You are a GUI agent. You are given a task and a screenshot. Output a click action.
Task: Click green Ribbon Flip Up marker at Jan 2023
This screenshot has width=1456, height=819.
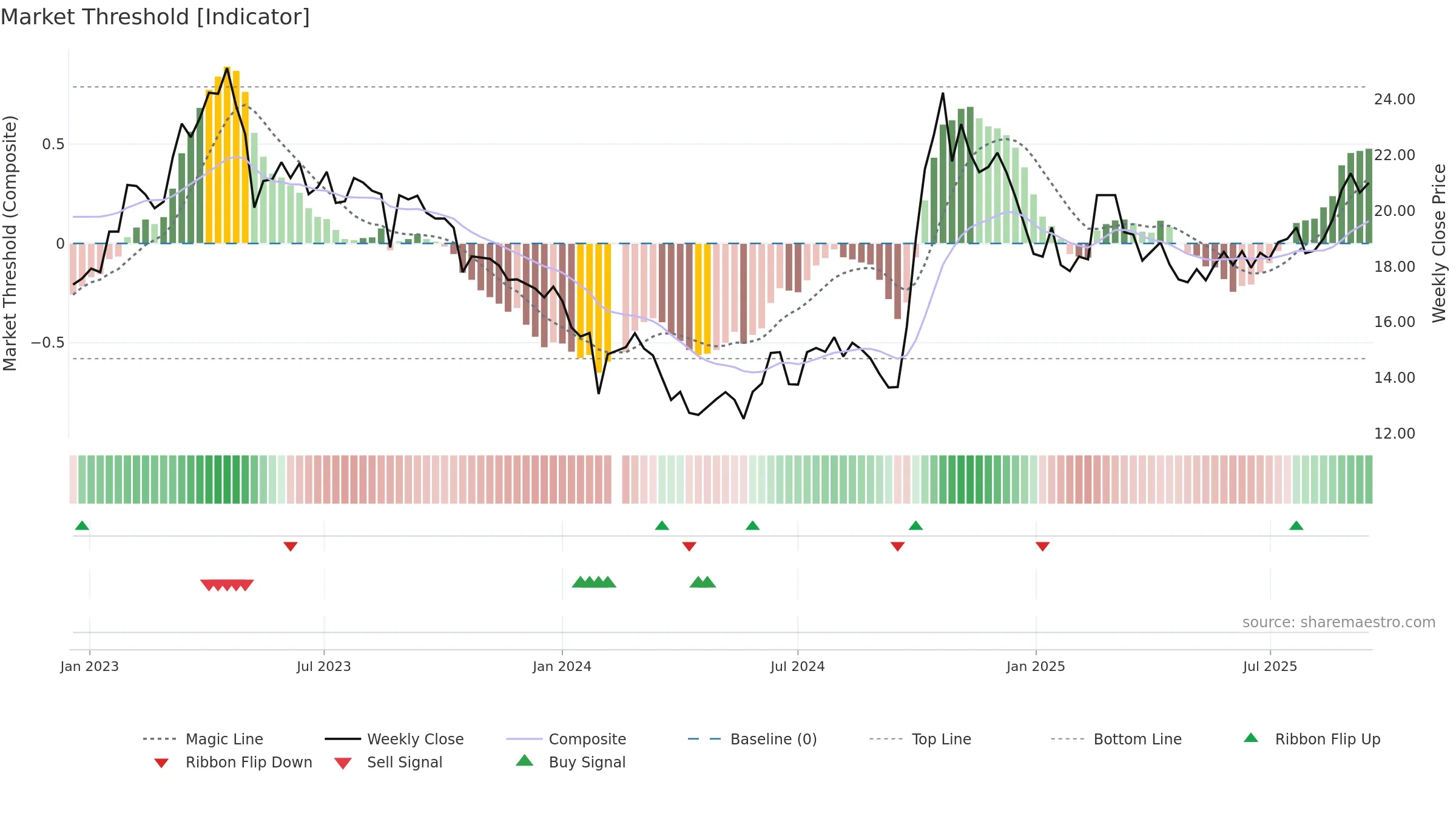(x=82, y=525)
